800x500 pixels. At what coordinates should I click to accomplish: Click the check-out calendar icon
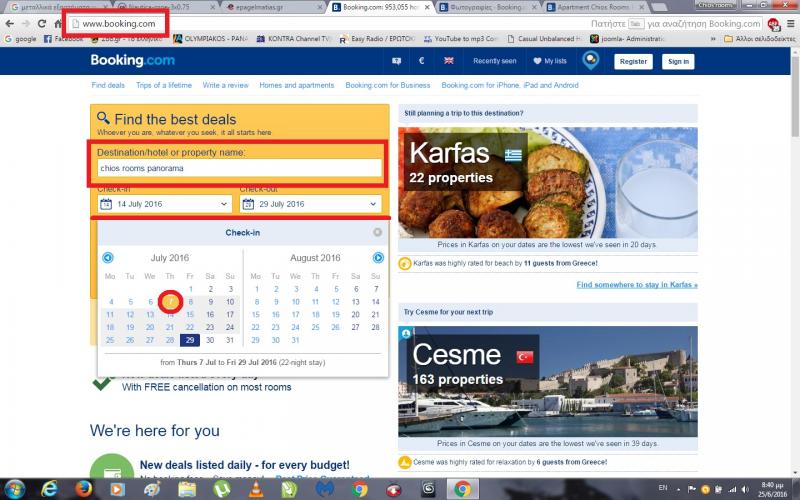pos(248,204)
